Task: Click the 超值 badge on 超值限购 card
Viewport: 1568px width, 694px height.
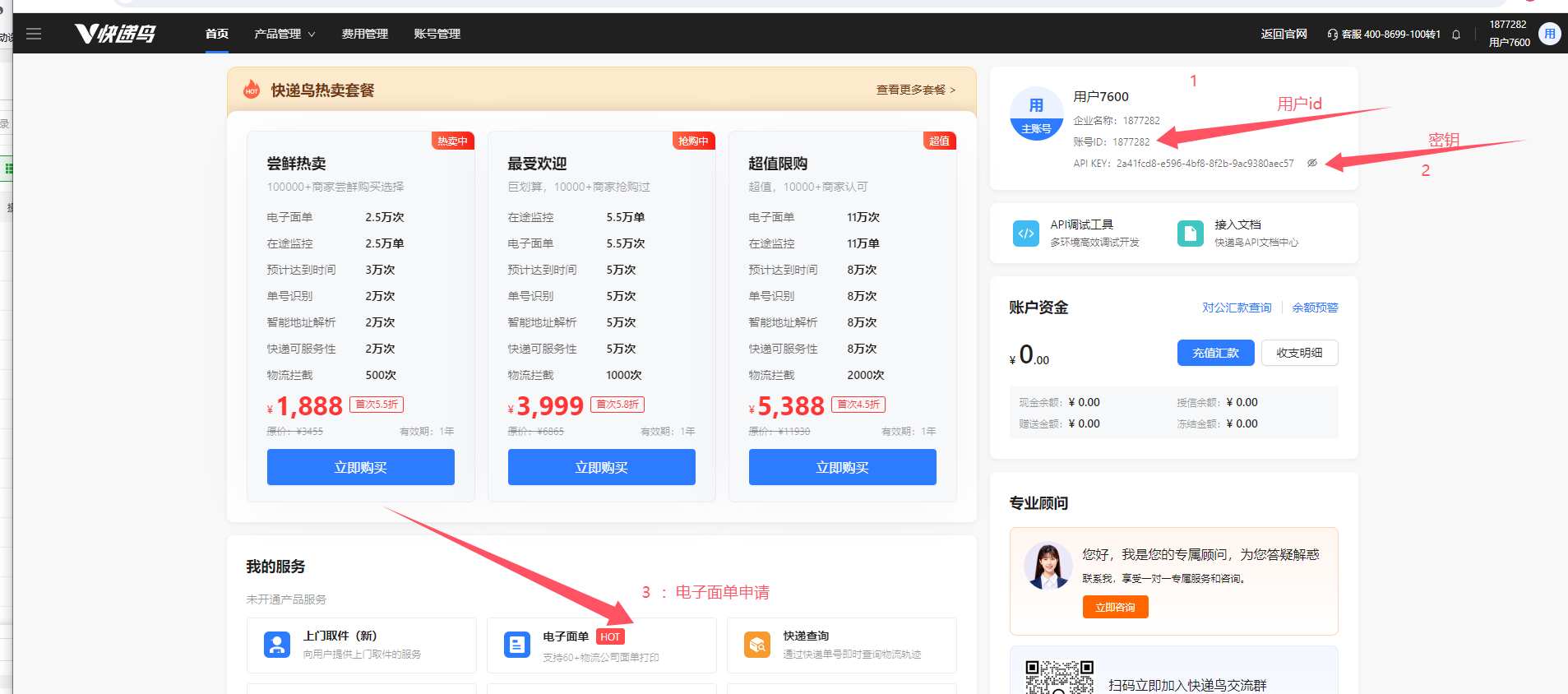Action: point(940,141)
